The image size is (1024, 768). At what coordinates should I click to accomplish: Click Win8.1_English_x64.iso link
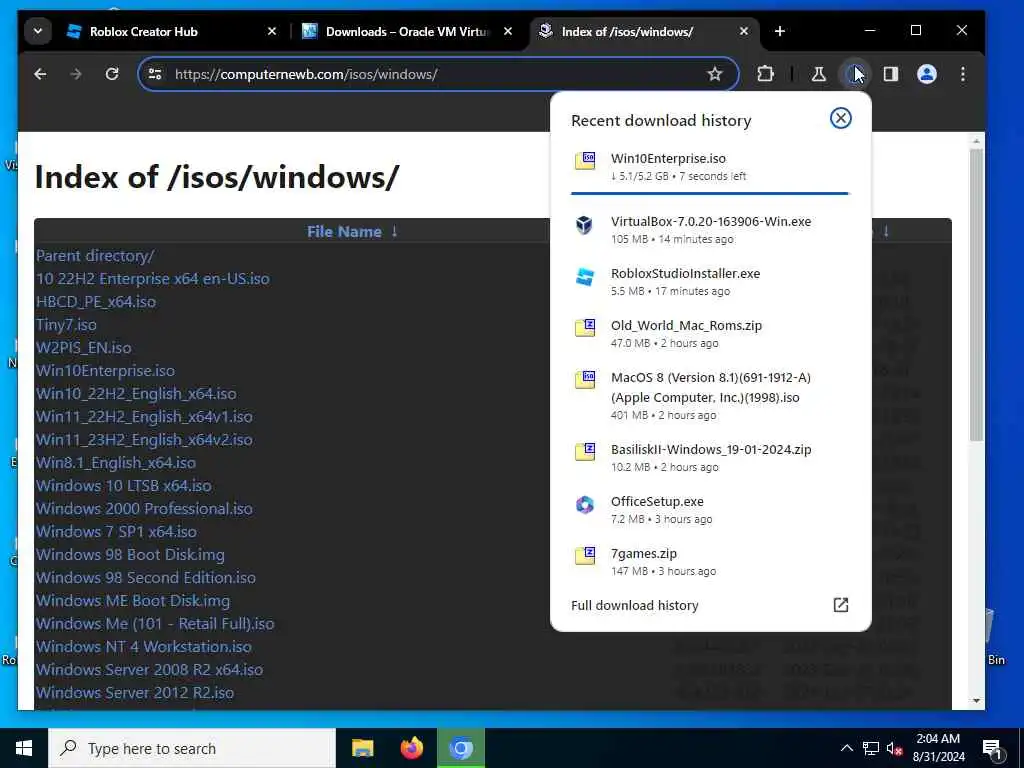[116, 462]
